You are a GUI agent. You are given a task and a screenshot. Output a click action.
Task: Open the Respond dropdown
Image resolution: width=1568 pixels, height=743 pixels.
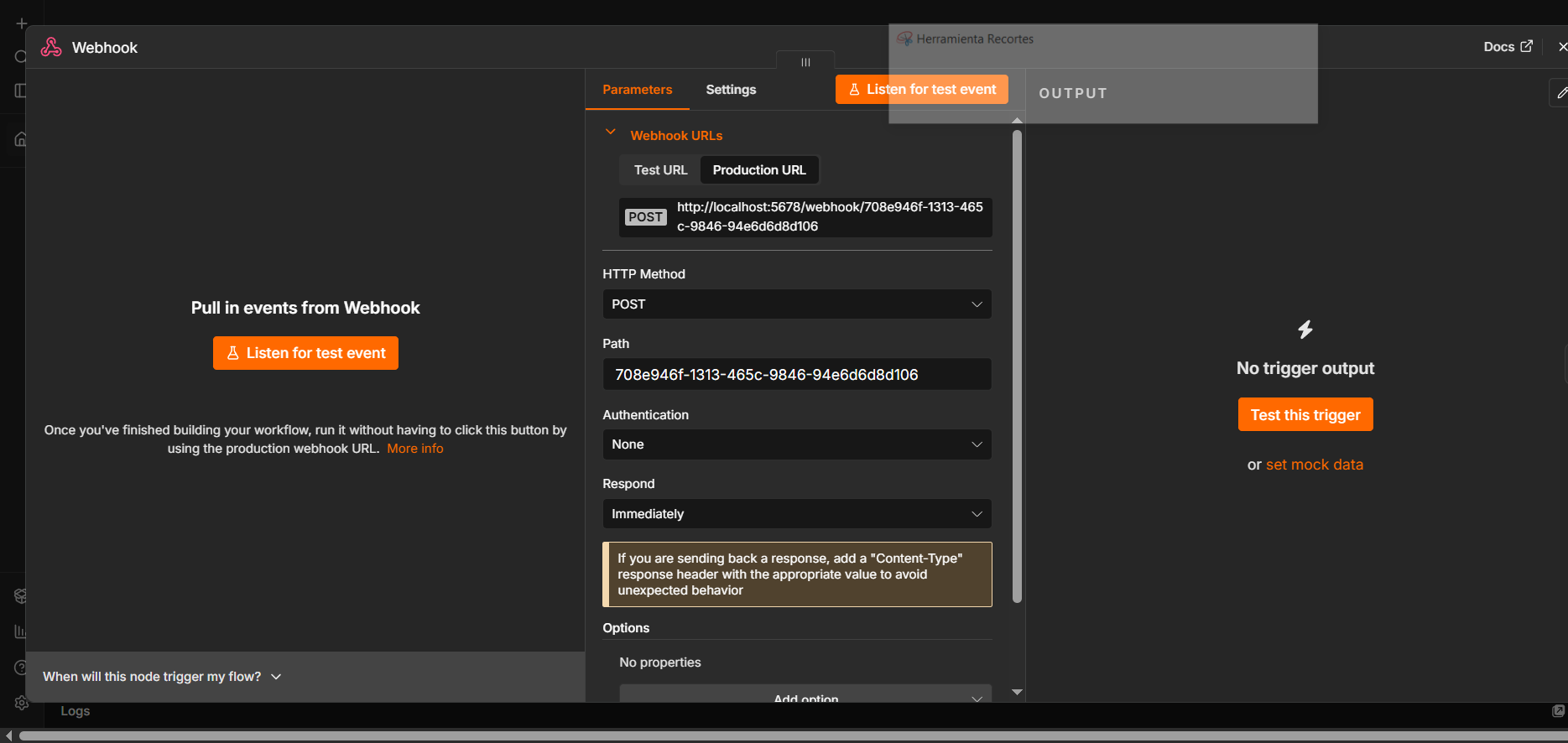[797, 514]
